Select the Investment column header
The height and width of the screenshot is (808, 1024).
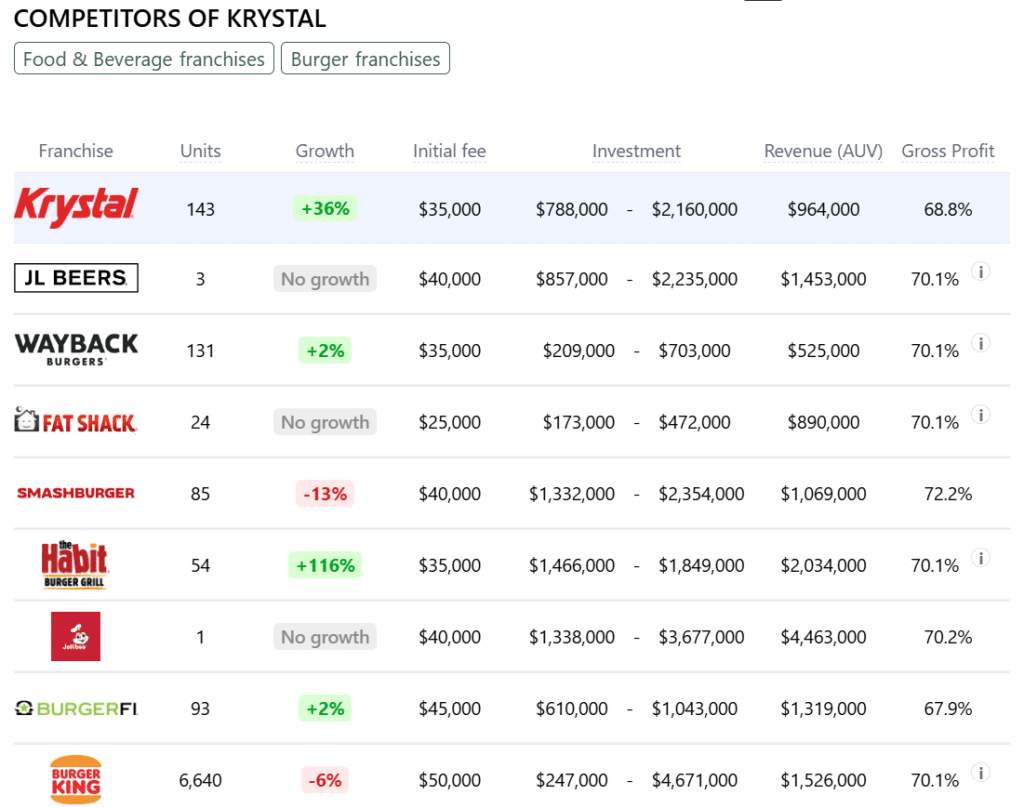pyautogui.click(x=636, y=151)
